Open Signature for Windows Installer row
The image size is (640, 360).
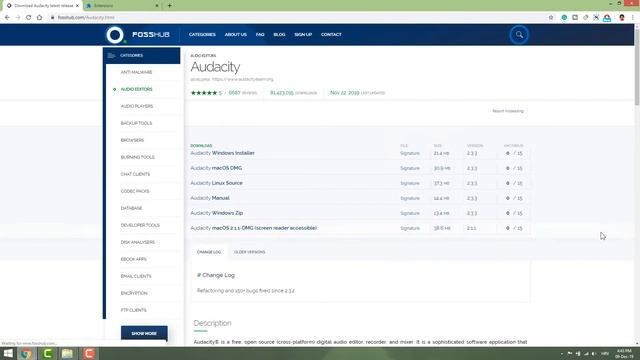coord(410,153)
